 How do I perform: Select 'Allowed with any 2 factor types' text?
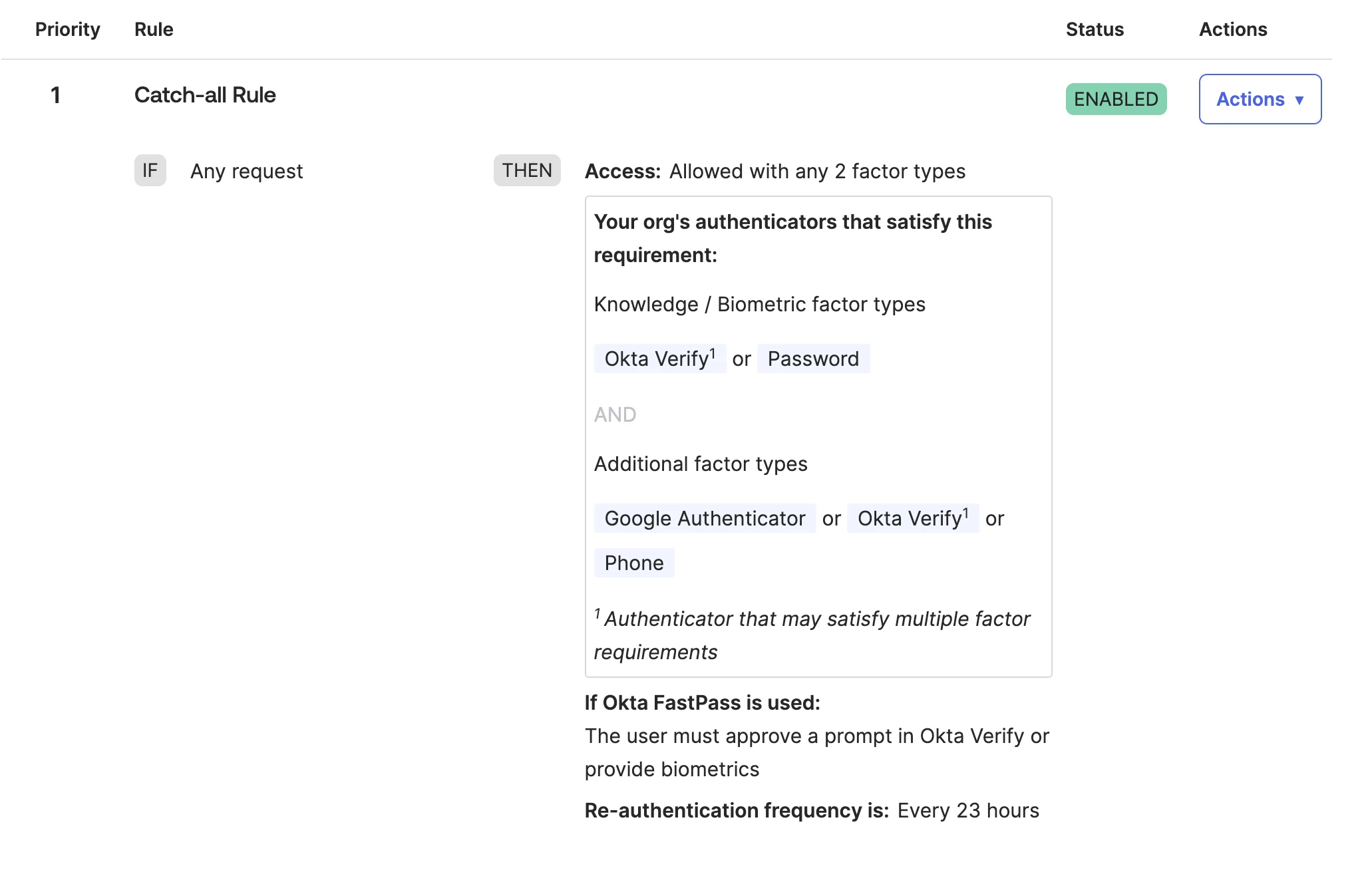(817, 171)
